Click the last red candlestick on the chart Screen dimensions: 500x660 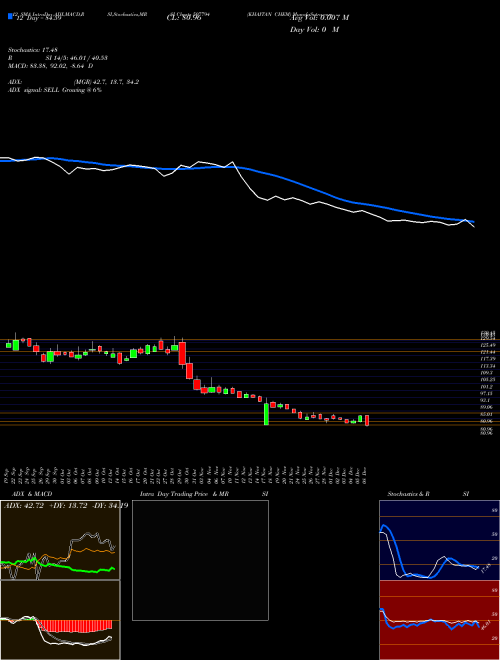[x=367, y=420]
